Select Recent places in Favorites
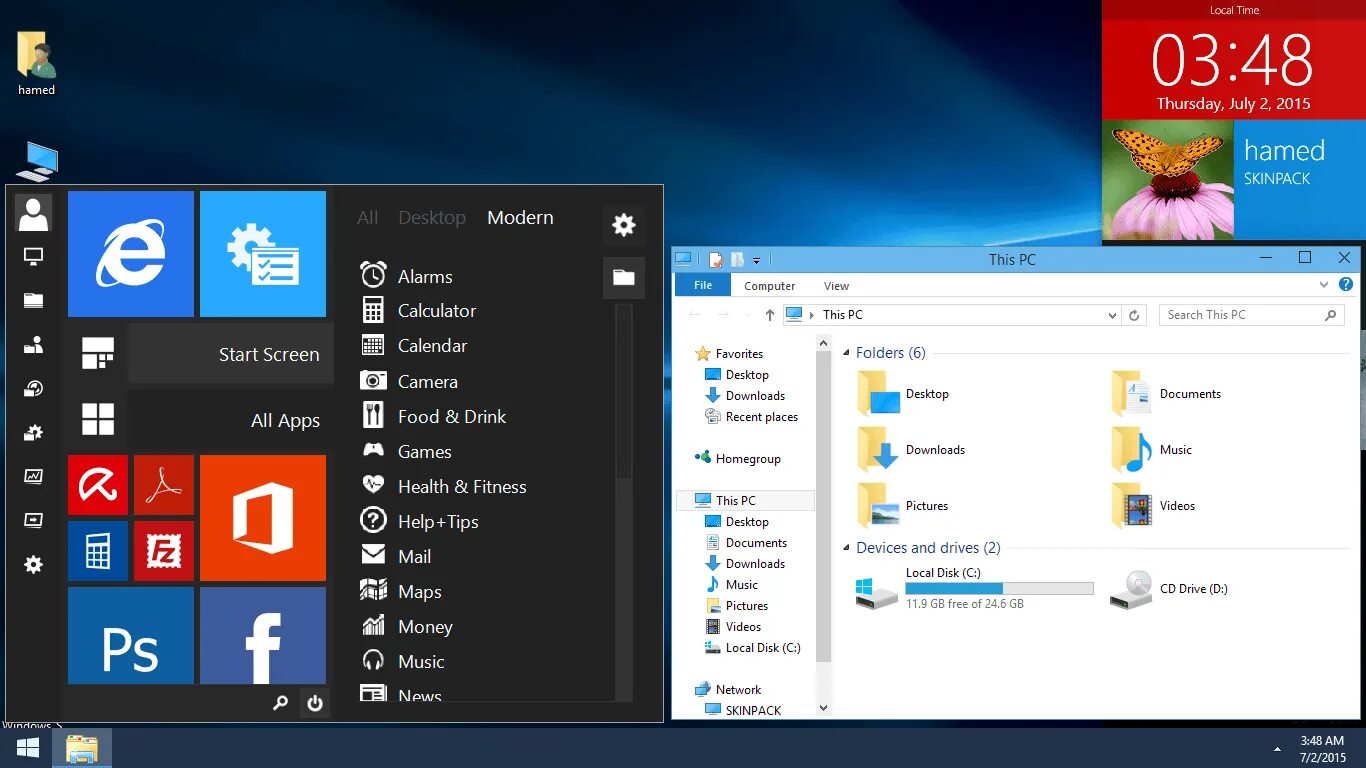1366x768 pixels. pyautogui.click(x=752, y=417)
